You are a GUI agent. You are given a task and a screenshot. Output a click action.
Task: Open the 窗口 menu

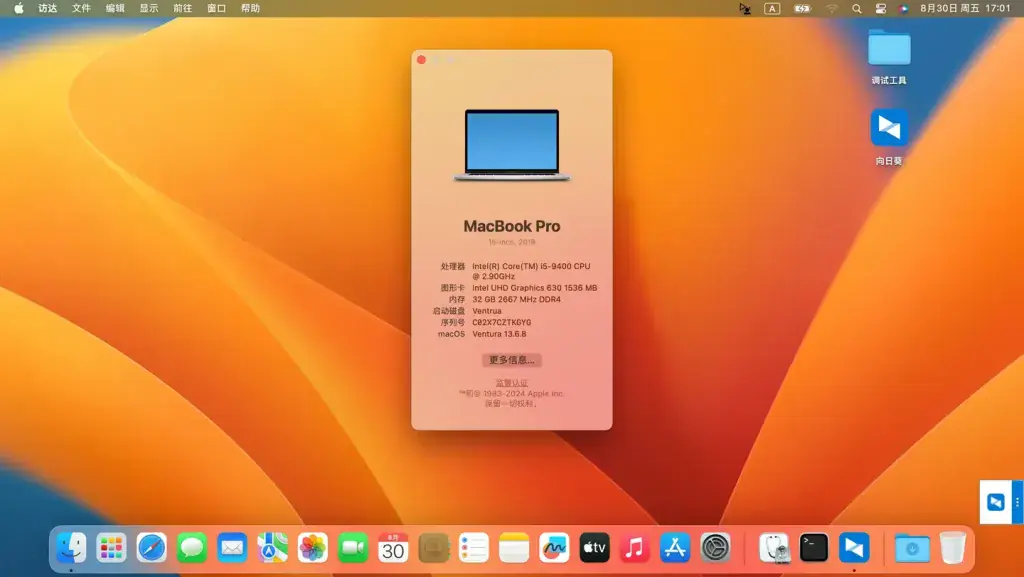point(216,8)
